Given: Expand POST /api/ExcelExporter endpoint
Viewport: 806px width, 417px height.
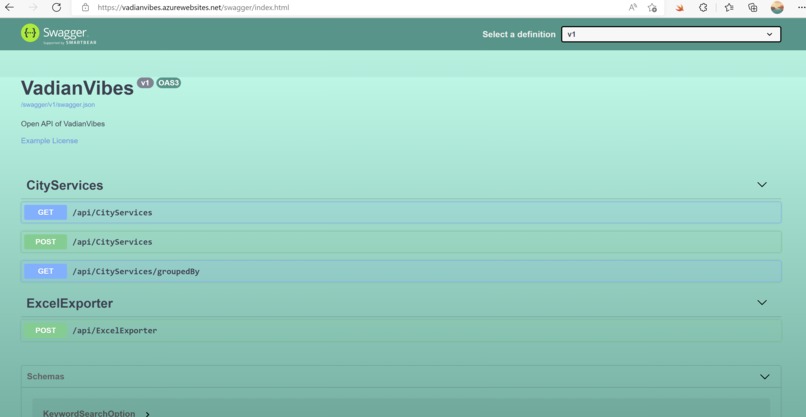Looking at the screenshot, I should [x=401, y=330].
